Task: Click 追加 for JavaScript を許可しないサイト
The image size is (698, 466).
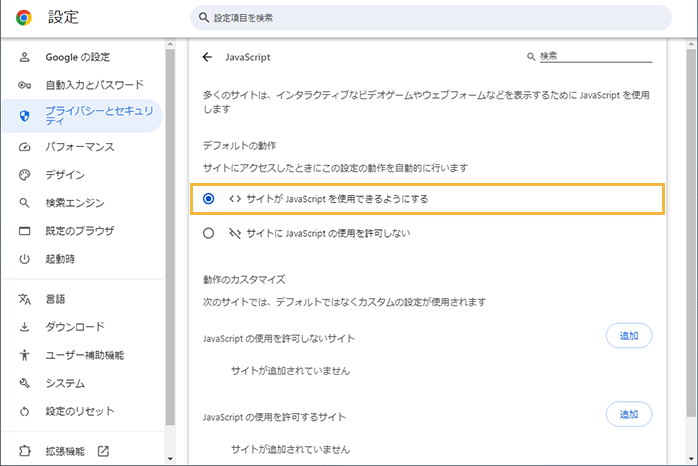Action: point(629,336)
